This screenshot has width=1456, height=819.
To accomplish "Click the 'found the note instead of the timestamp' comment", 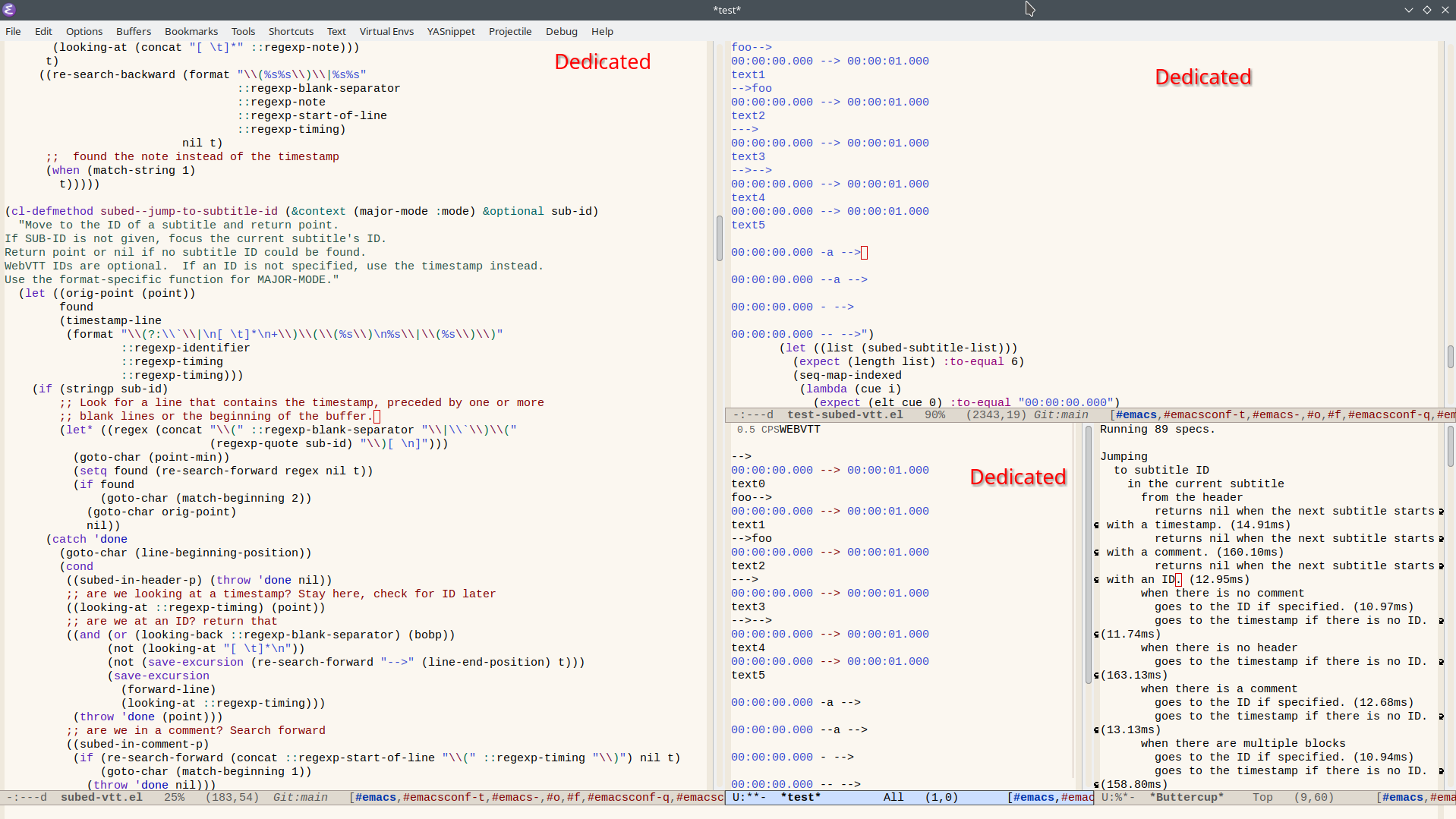I will click(x=192, y=156).
